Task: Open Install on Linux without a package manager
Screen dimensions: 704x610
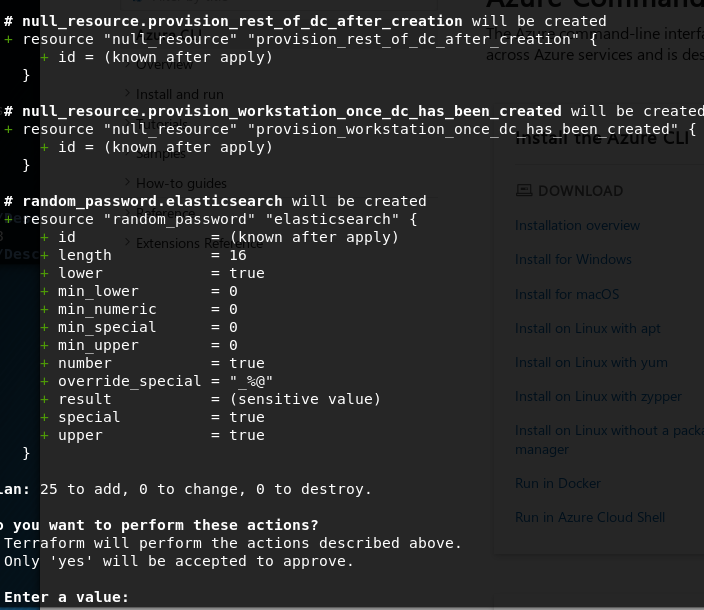Action: 608,431
